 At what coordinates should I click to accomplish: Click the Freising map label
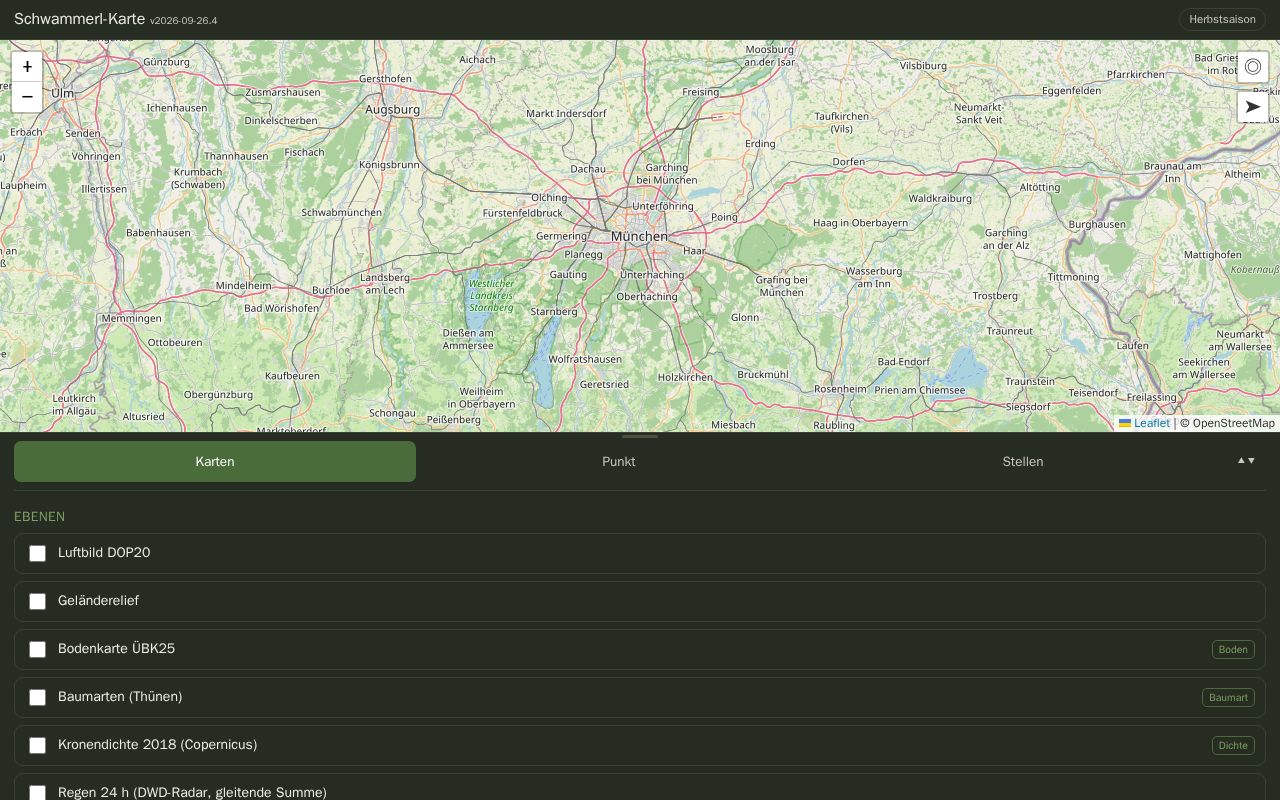(x=701, y=91)
